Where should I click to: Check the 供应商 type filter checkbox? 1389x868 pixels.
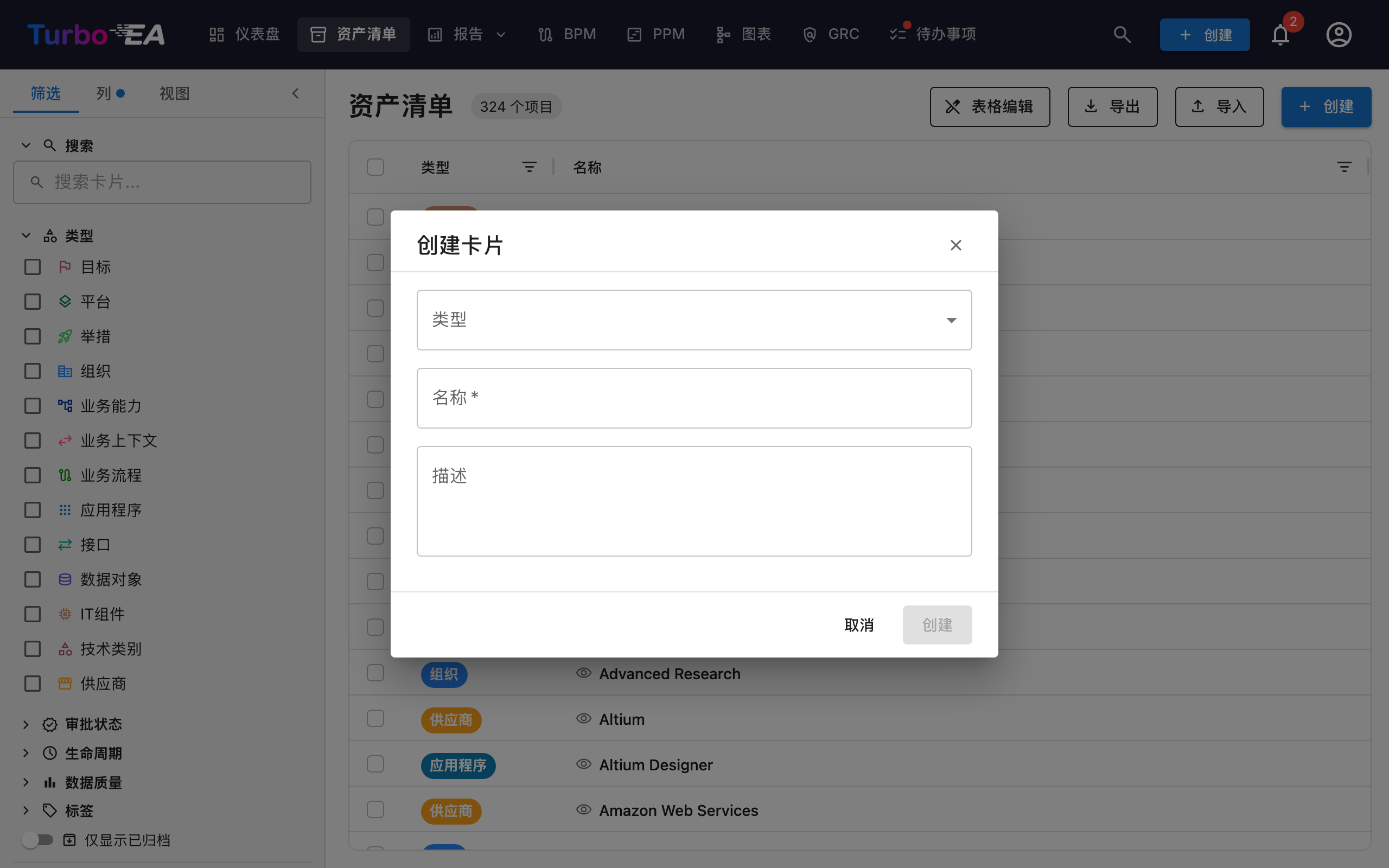point(33,684)
